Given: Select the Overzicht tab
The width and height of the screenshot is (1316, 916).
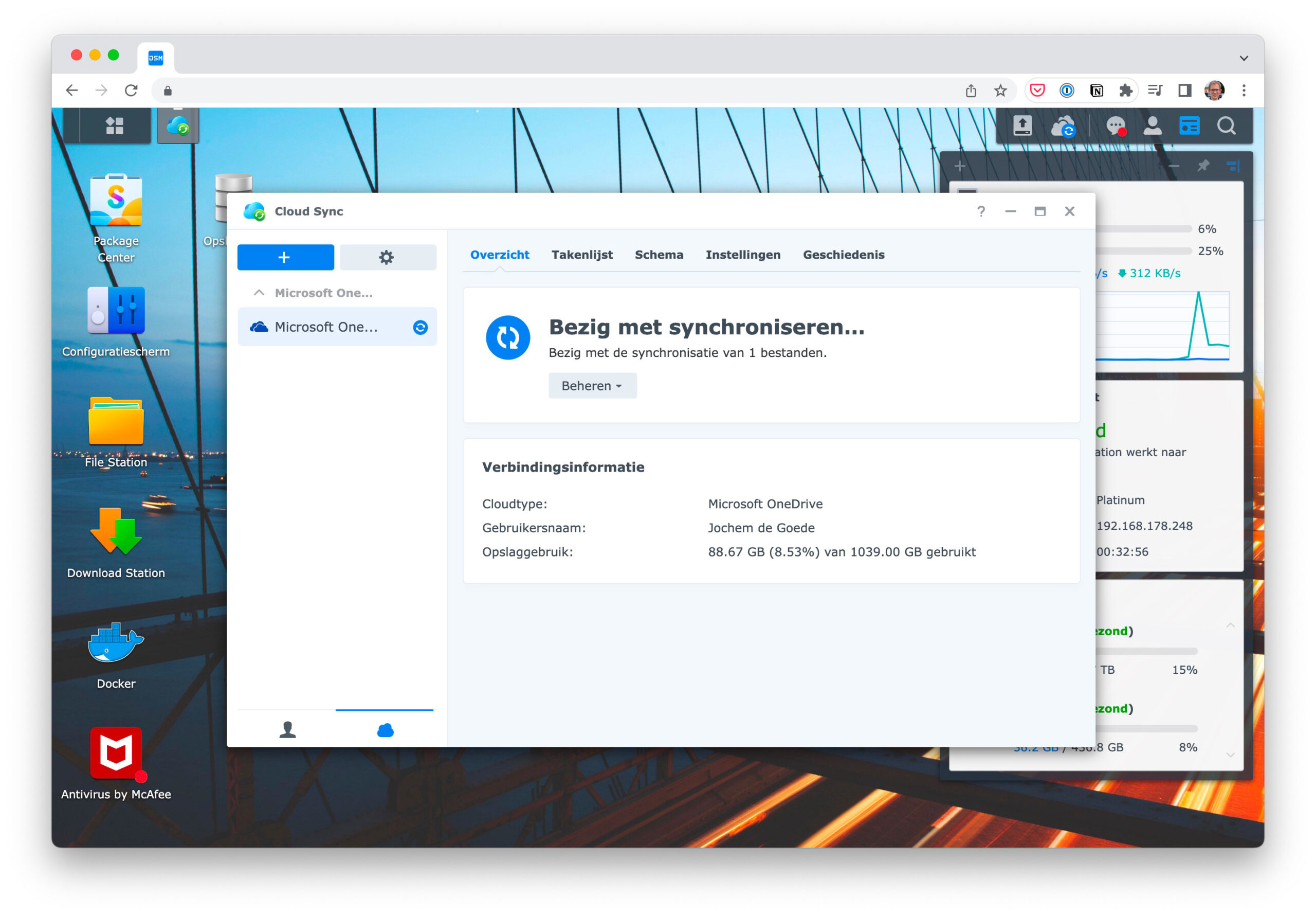Looking at the screenshot, I should click(499, 255).
